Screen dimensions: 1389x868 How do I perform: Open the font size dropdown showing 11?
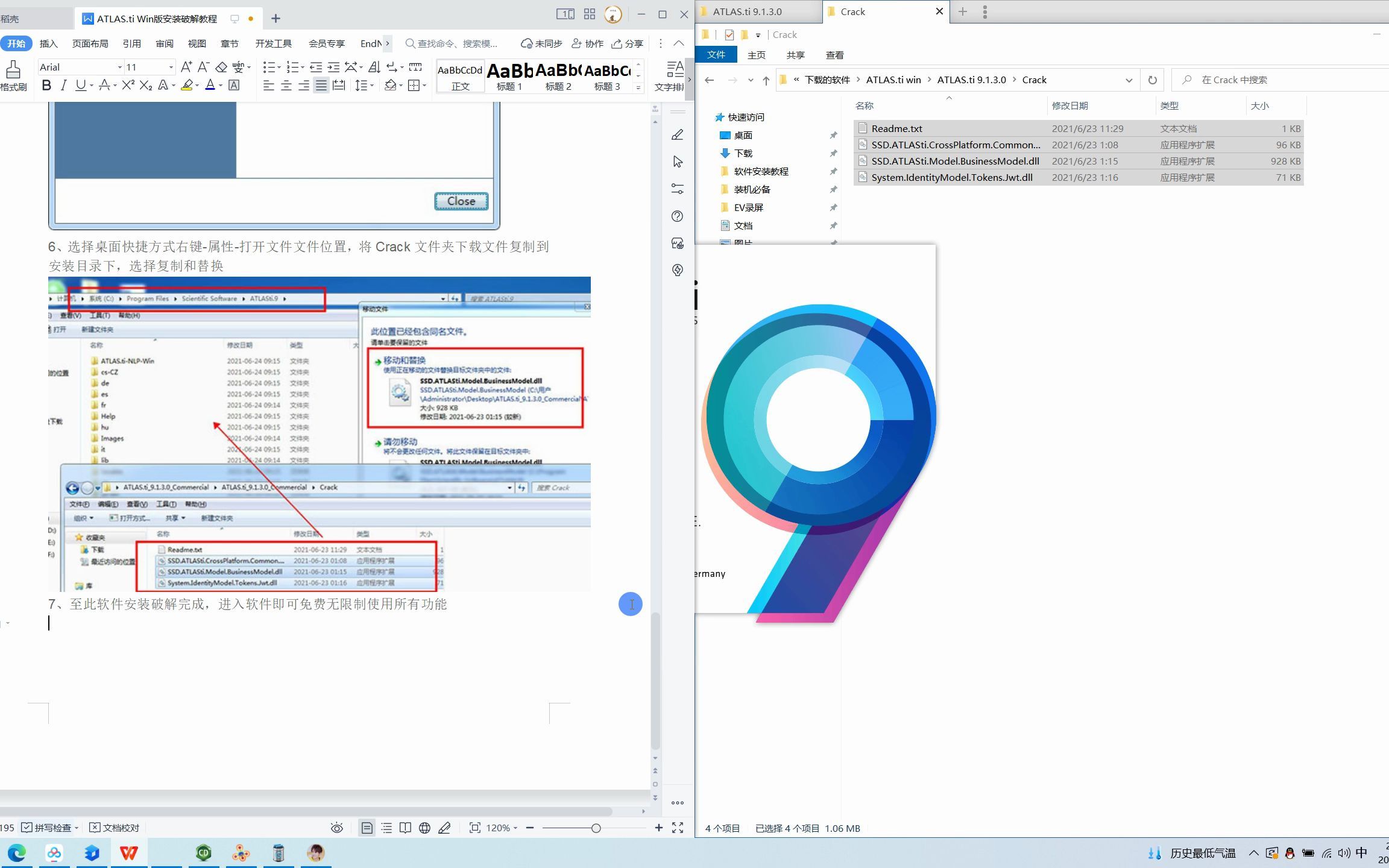pyautogui.click(x=171, y=68)
